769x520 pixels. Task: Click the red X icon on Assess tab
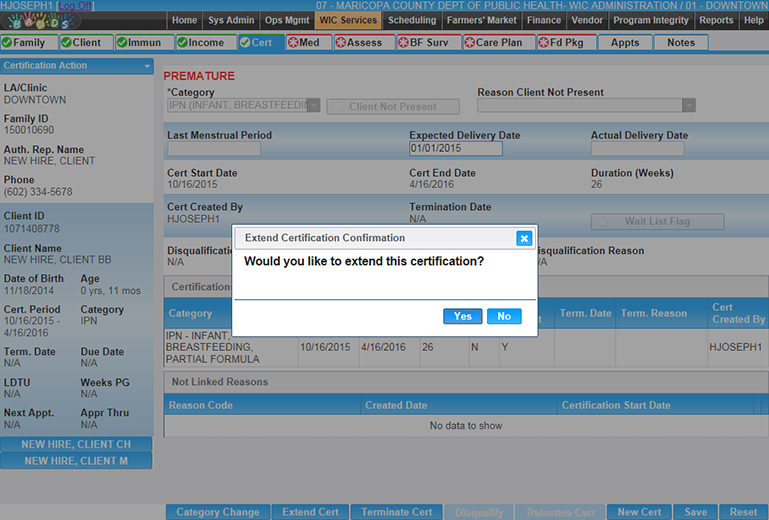341,43
